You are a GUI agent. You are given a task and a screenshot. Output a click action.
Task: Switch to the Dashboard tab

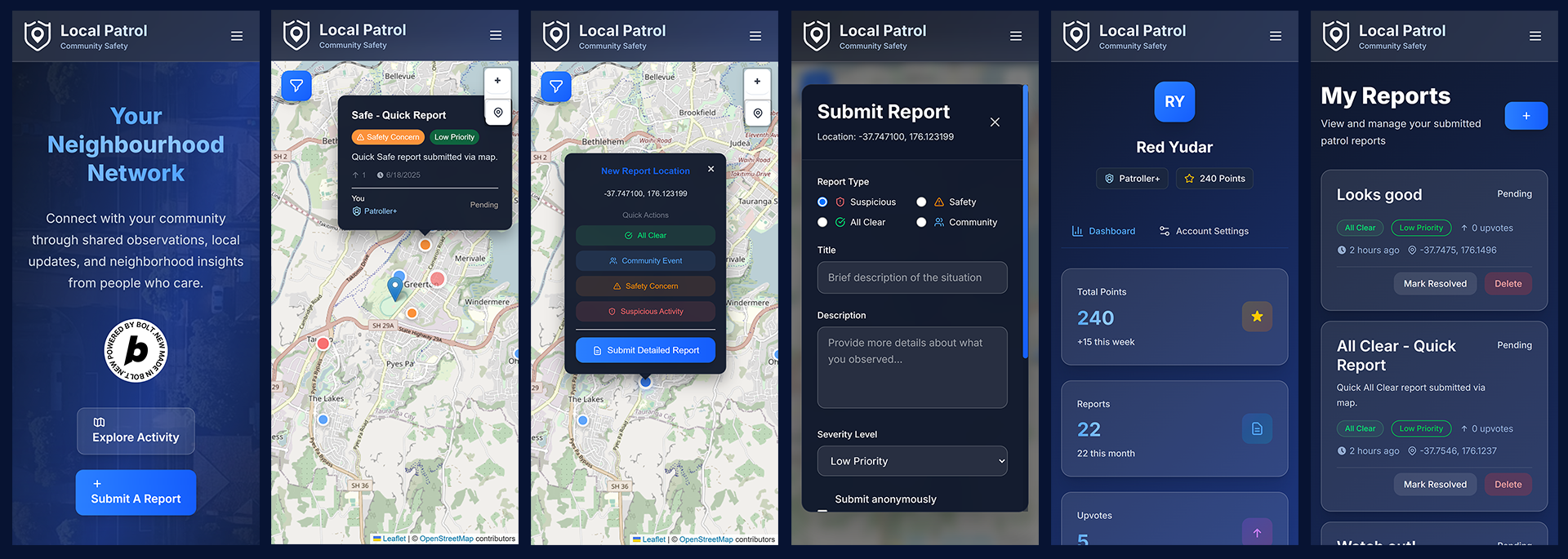click(x=1103, y=232)
